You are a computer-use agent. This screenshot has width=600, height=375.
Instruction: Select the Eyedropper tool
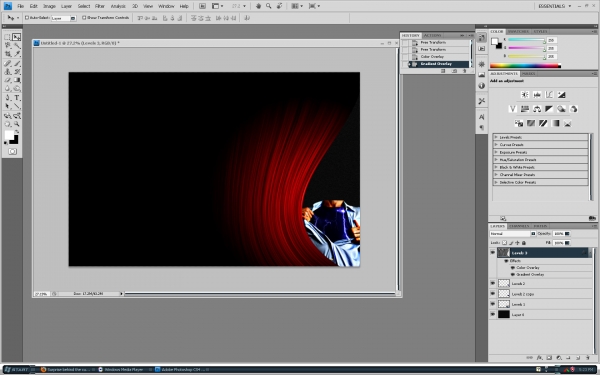[x=17, y=54]
